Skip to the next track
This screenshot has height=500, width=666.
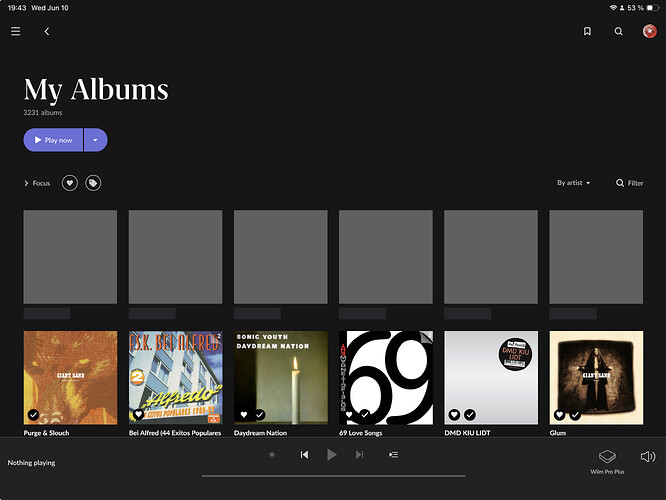pos(359,455)
